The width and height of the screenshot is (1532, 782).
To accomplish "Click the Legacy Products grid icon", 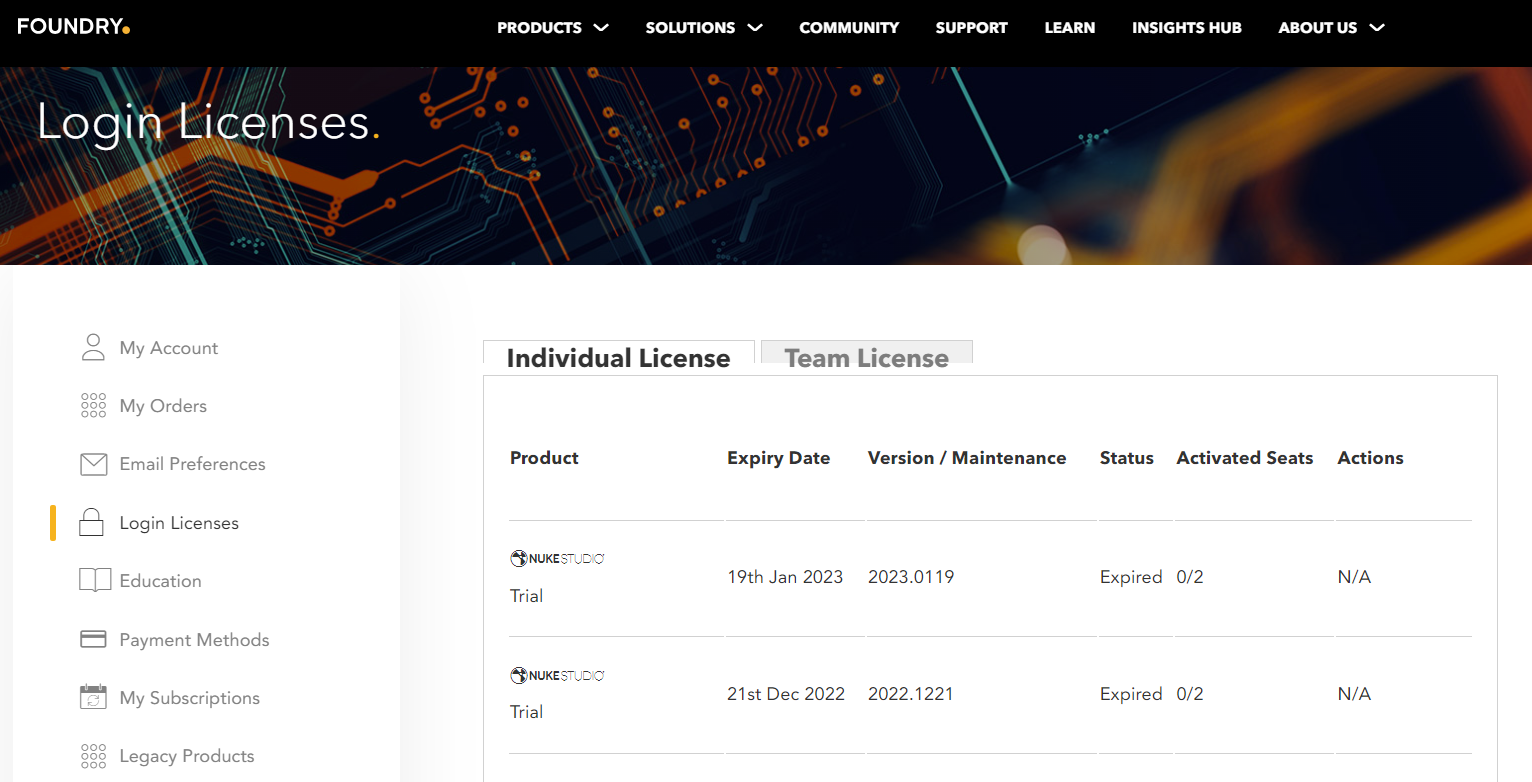I will [x=93, y=756].
